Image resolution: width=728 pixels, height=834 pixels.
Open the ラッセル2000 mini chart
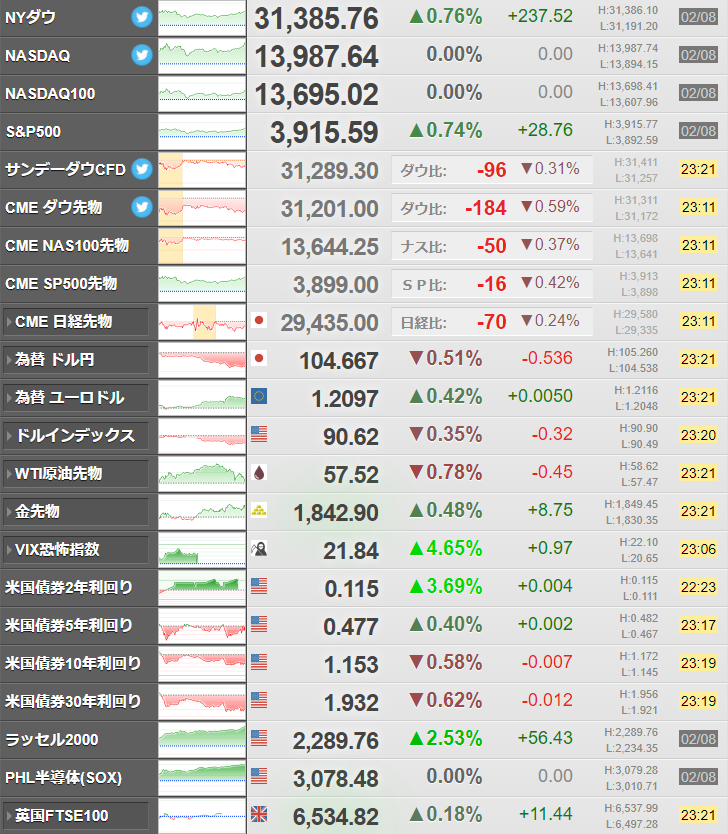(202, 740)
